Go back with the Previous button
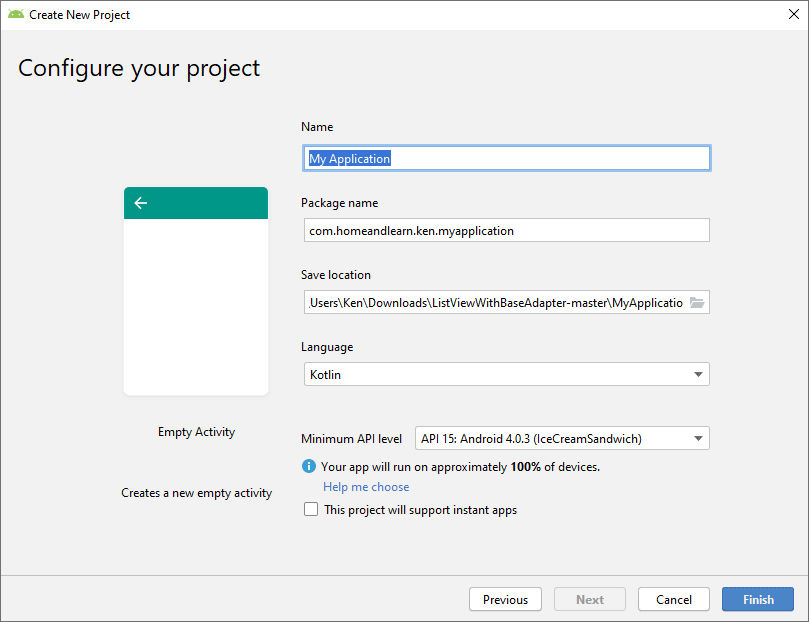 click(x=505, y=599)
